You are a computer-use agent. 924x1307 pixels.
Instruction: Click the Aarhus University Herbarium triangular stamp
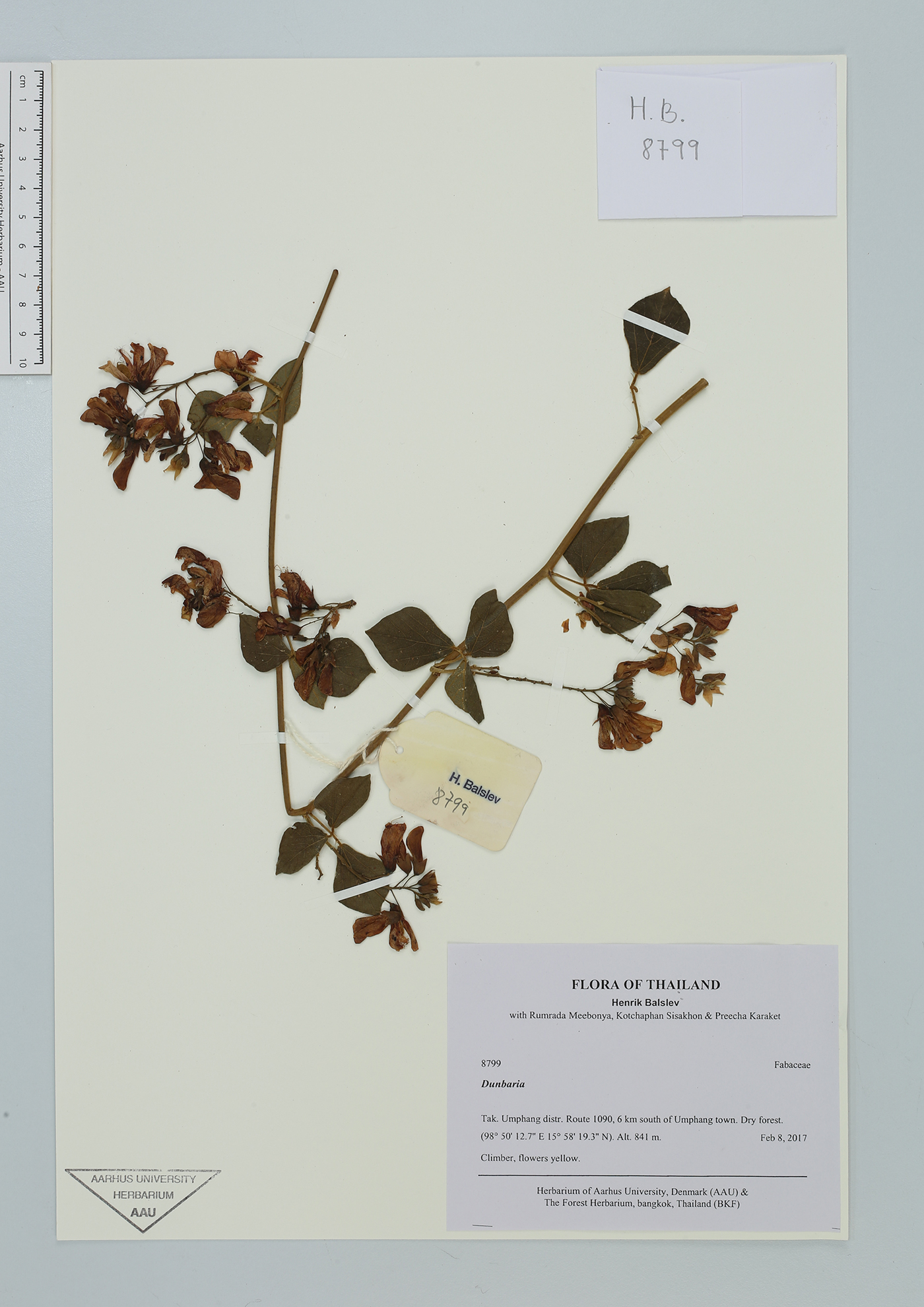[143, 1196]
